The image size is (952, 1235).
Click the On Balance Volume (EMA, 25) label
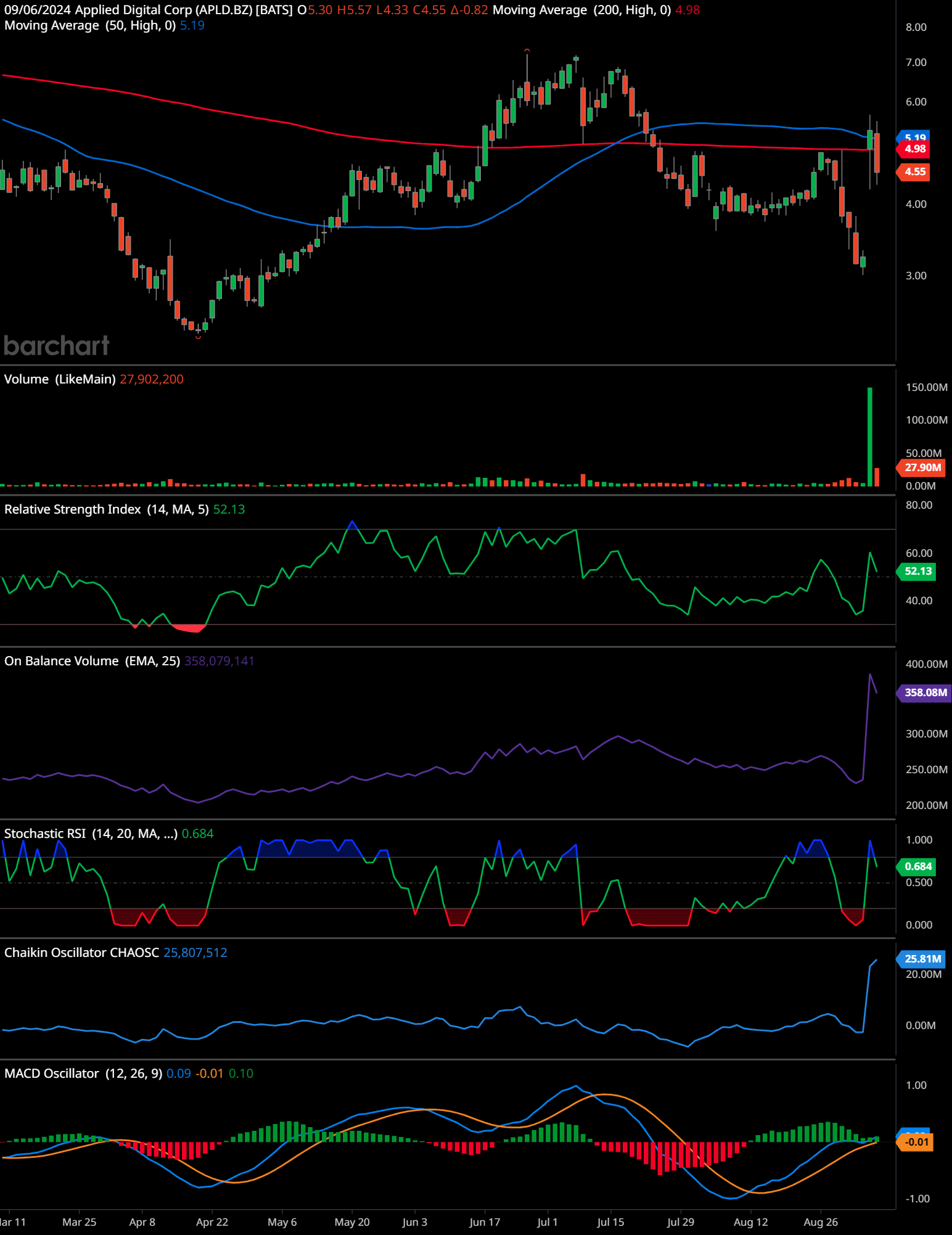[92, 661]
